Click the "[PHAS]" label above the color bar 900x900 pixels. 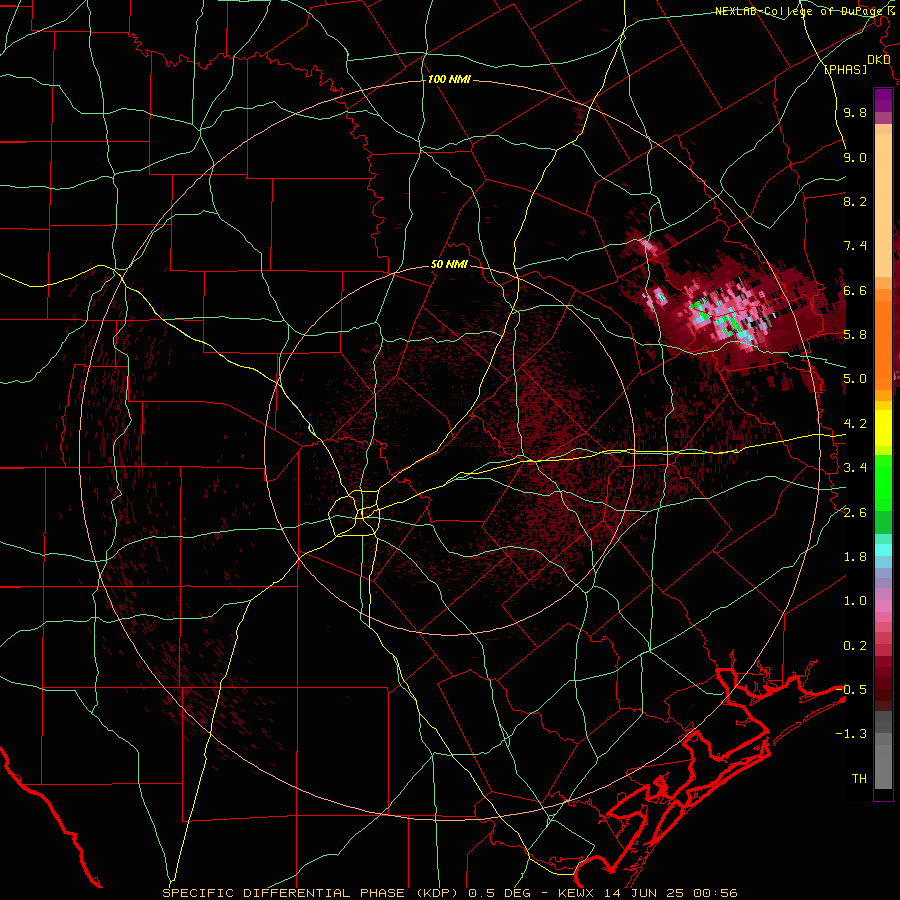[x=845, y=70]
